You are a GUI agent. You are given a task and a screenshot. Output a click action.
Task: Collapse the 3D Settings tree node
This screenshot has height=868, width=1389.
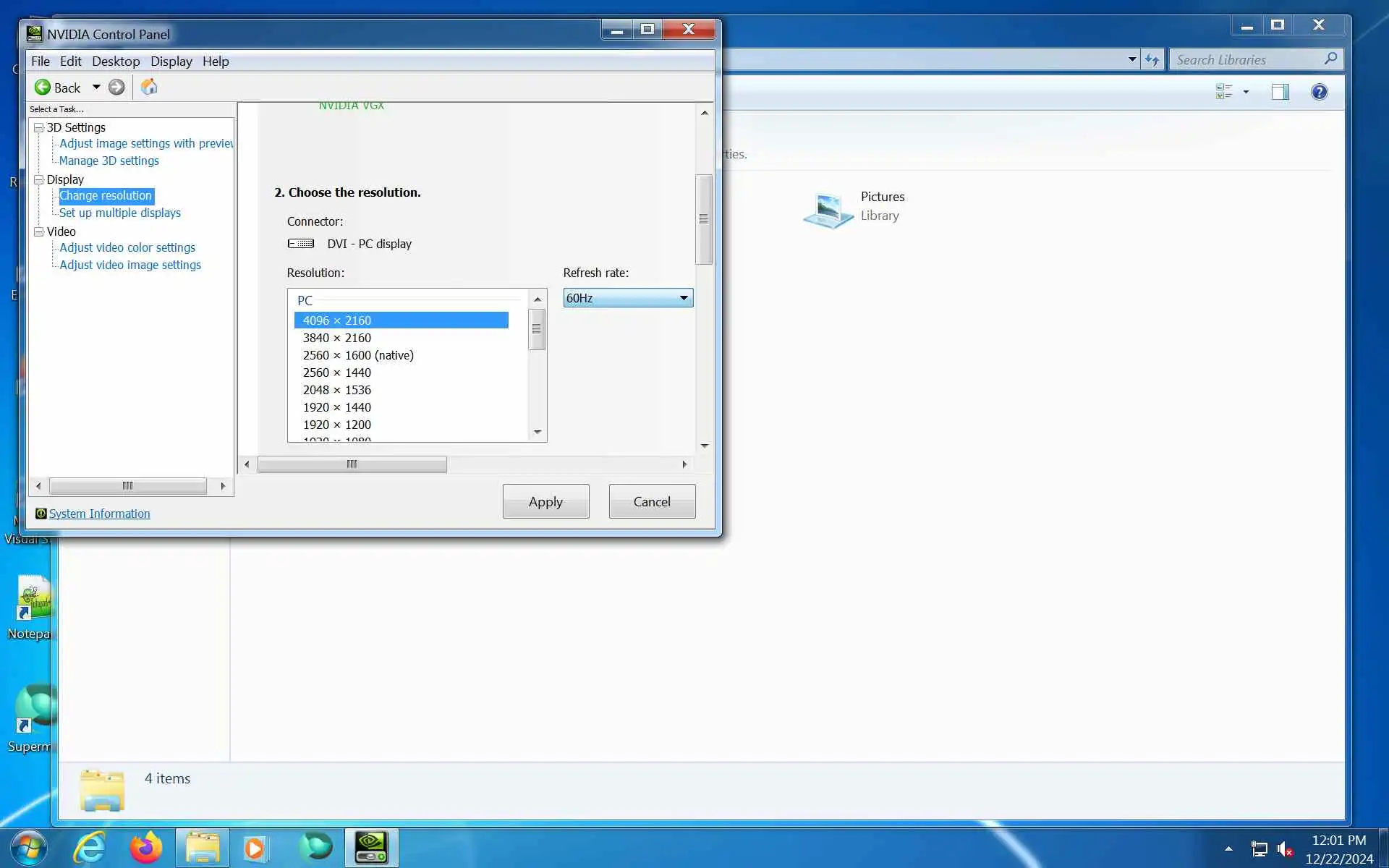pos(39,127)
